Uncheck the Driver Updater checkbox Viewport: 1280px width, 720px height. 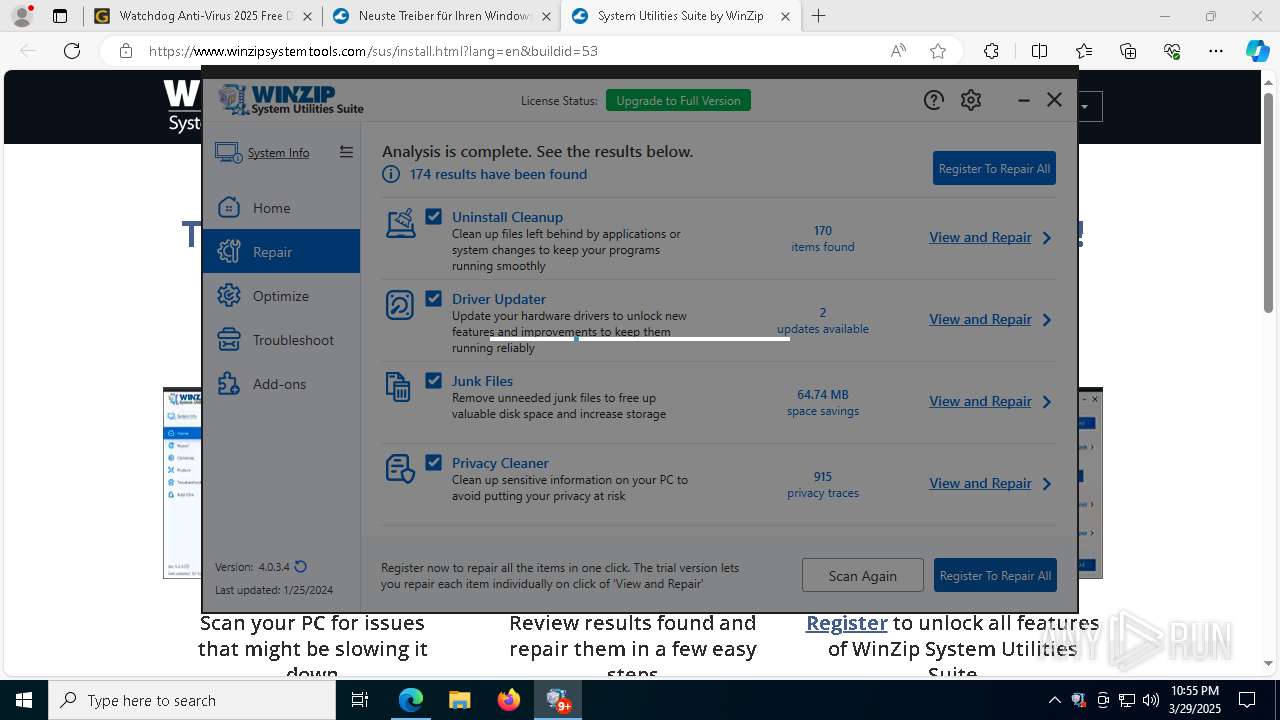[433, 298]
